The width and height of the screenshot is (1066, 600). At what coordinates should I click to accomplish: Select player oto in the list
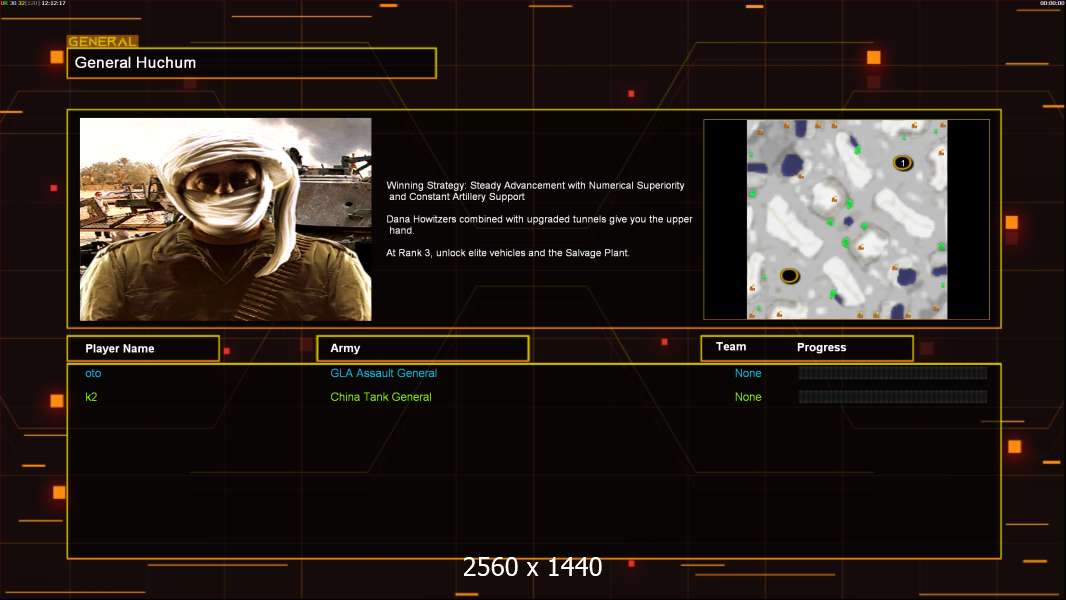click(x=93, y=373)
